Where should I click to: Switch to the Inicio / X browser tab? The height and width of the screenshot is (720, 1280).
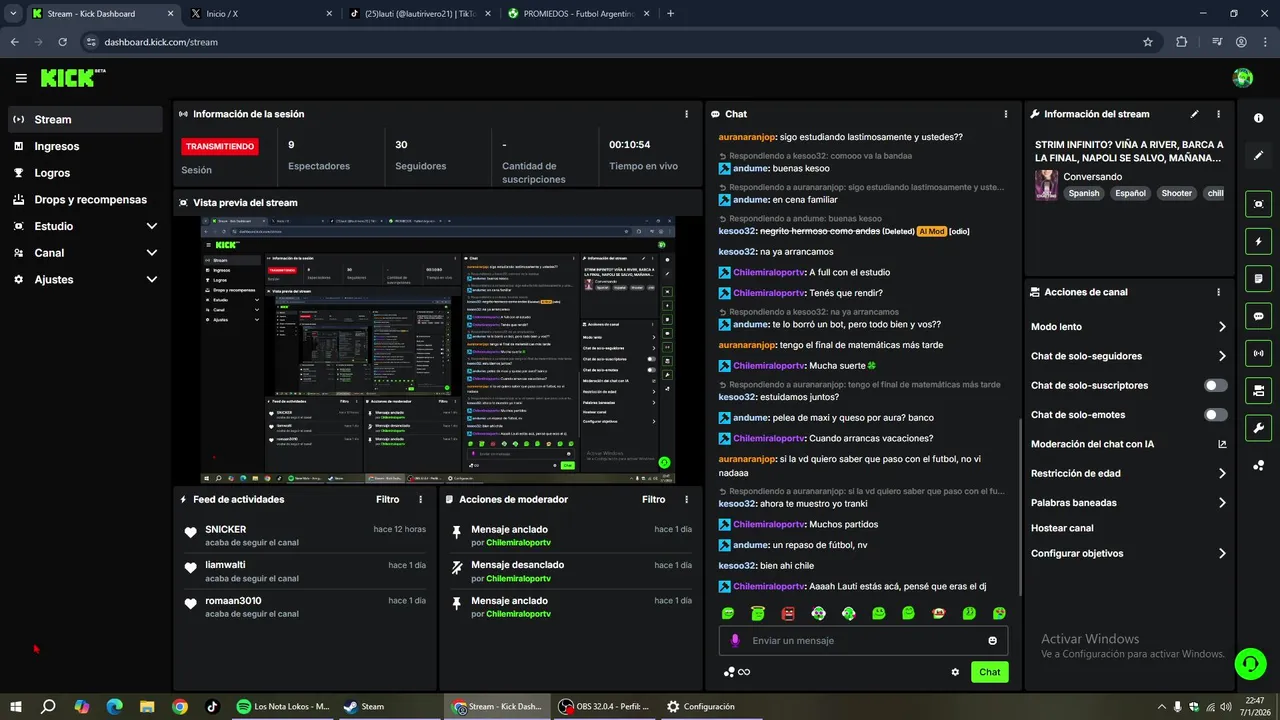[x=262, y=14]
